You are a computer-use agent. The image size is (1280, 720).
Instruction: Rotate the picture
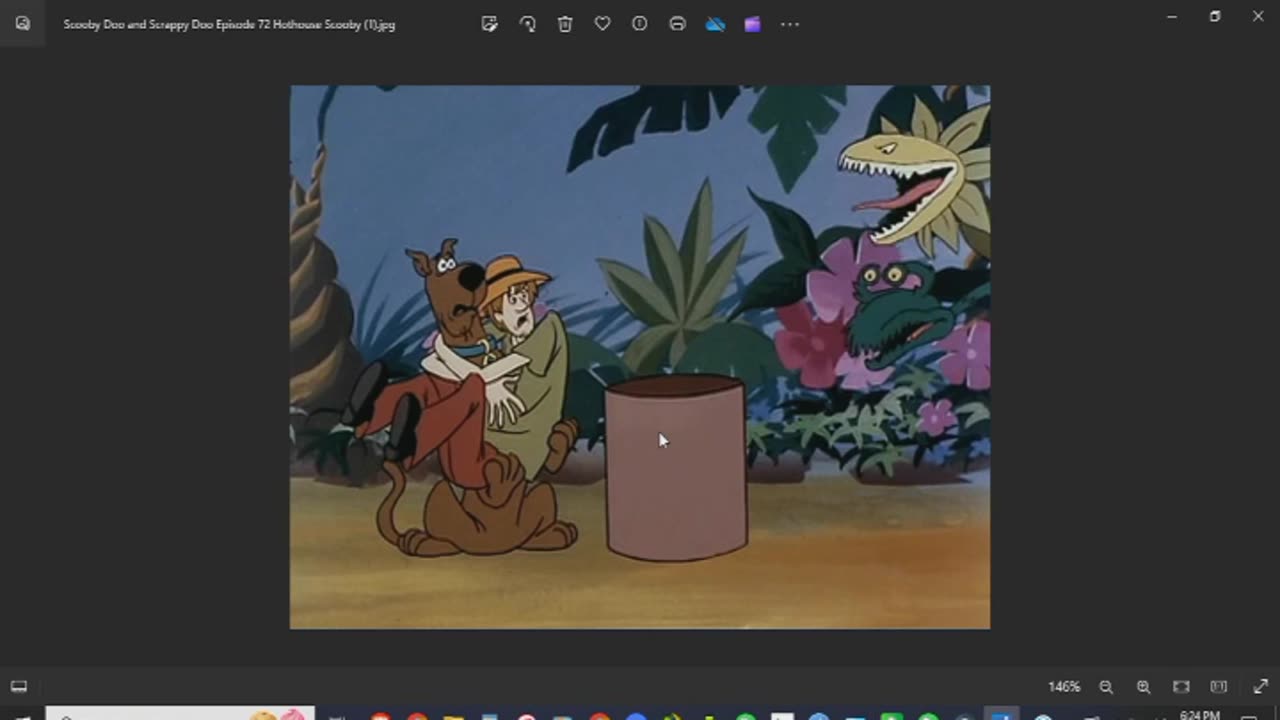point(527,24)
